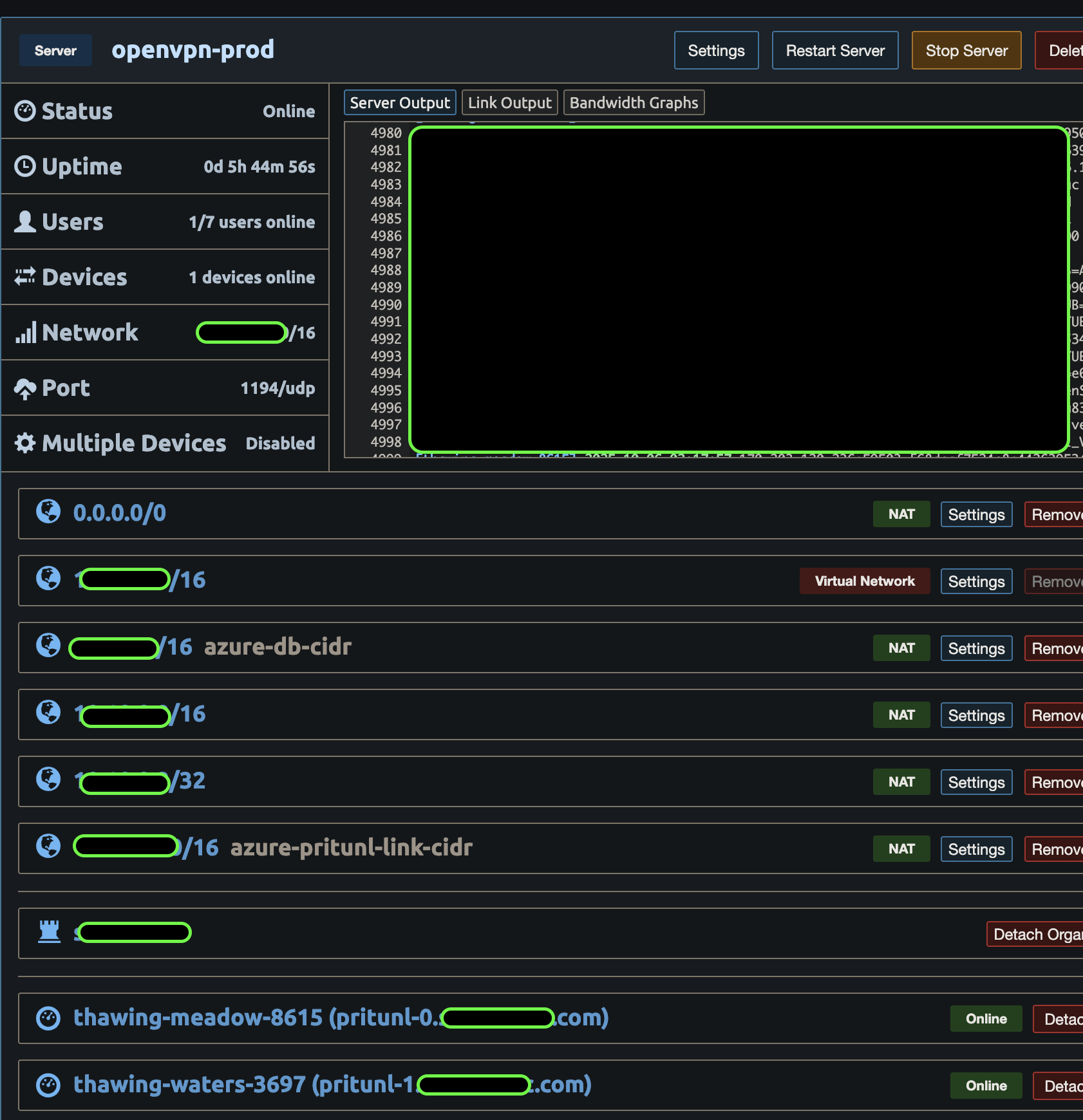
Task: Click the organization rook icon
Action: pos(49,931)
